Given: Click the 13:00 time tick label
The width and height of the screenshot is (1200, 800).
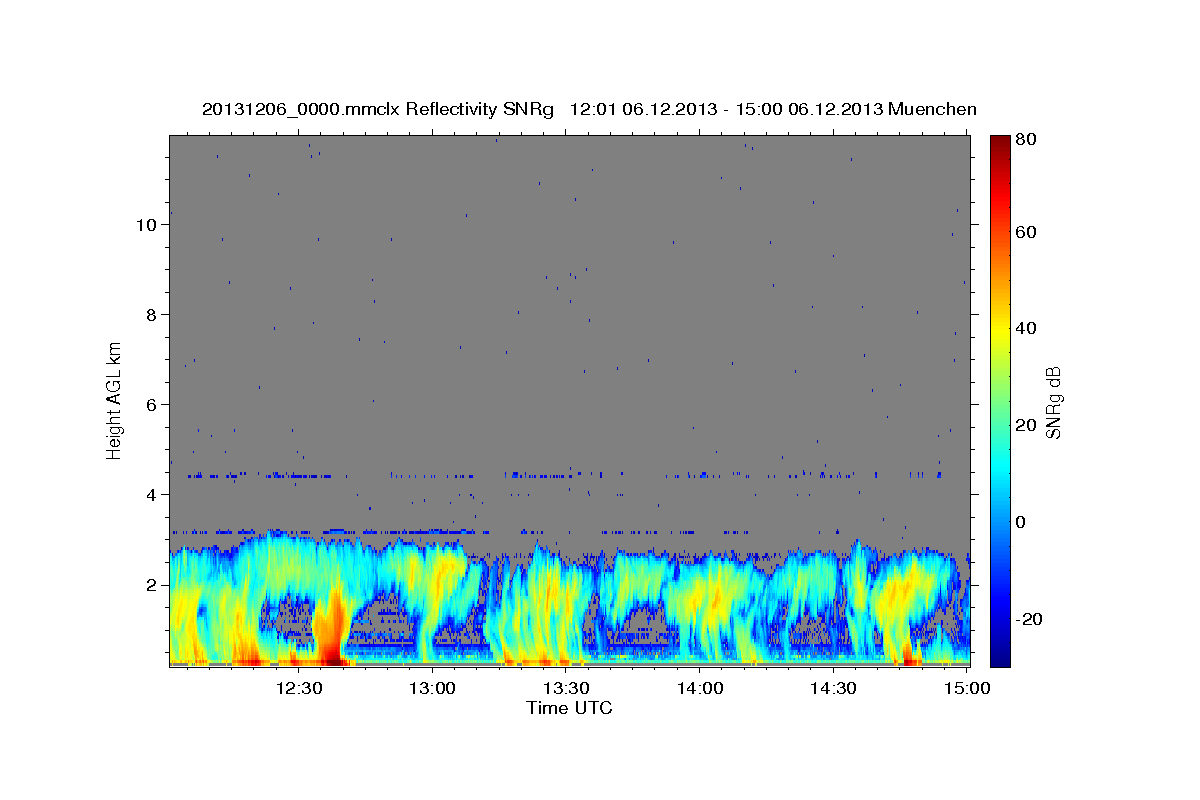Looking at the screenshot, I should (x=433, y=688).
